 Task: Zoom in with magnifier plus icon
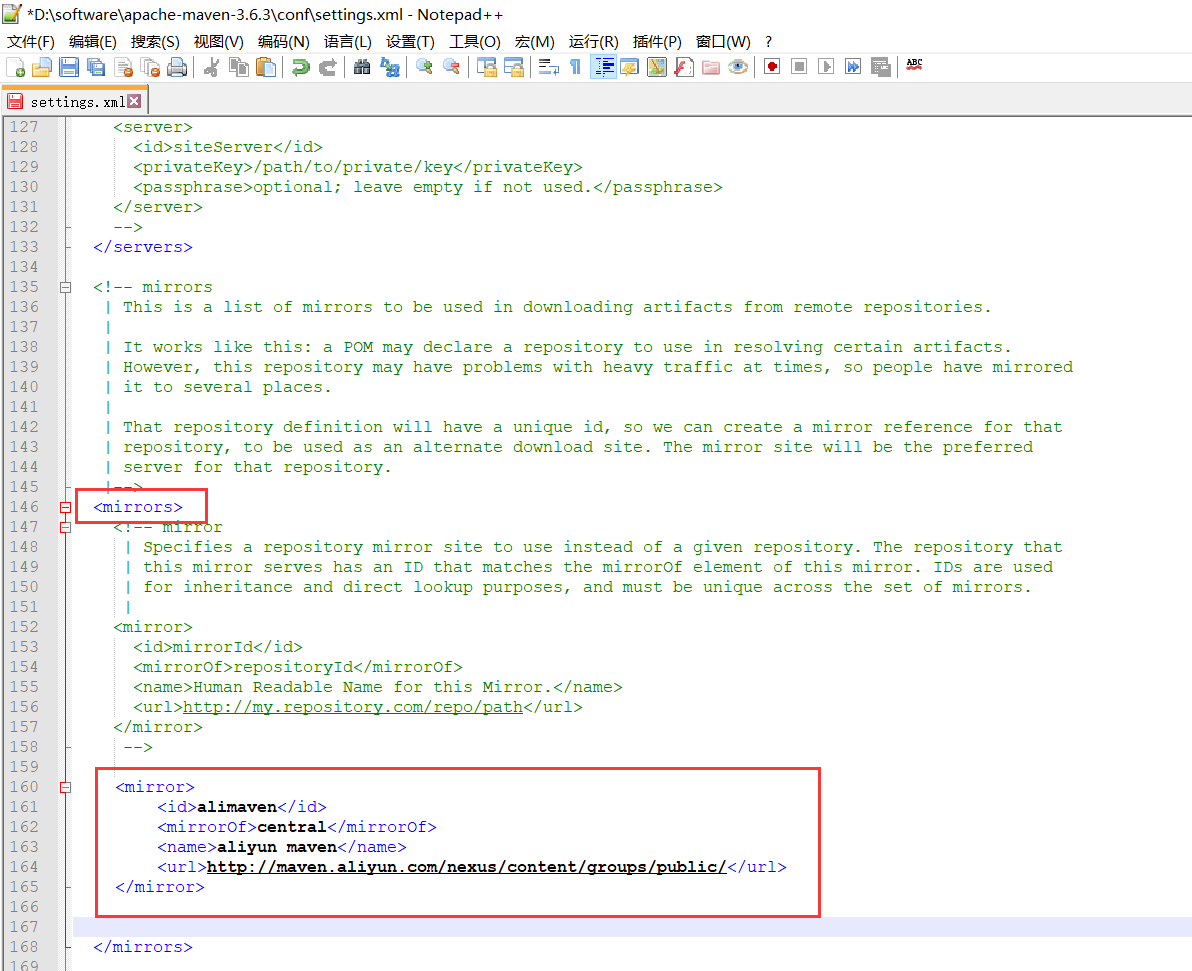pyautogui.click(x=424, y=68)
